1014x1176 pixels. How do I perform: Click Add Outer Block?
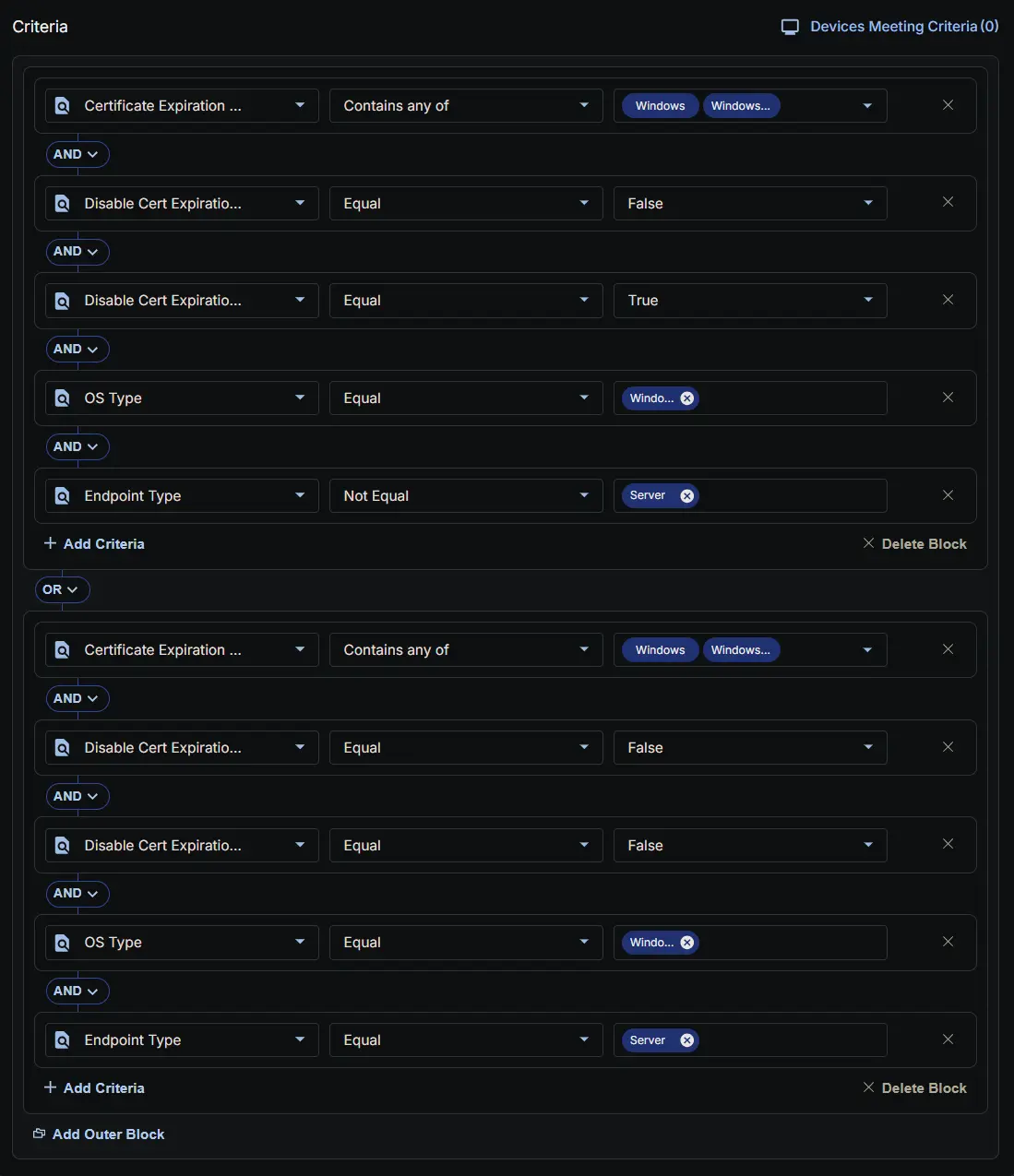click(108, 1134)
